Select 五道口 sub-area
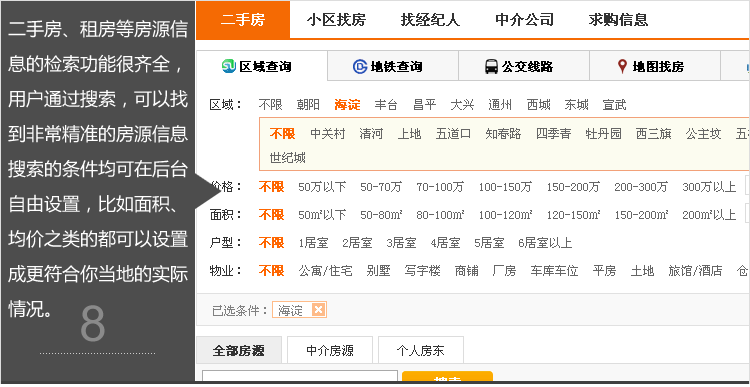This screenshot has height=387, width=750. (x=453, y=134)
